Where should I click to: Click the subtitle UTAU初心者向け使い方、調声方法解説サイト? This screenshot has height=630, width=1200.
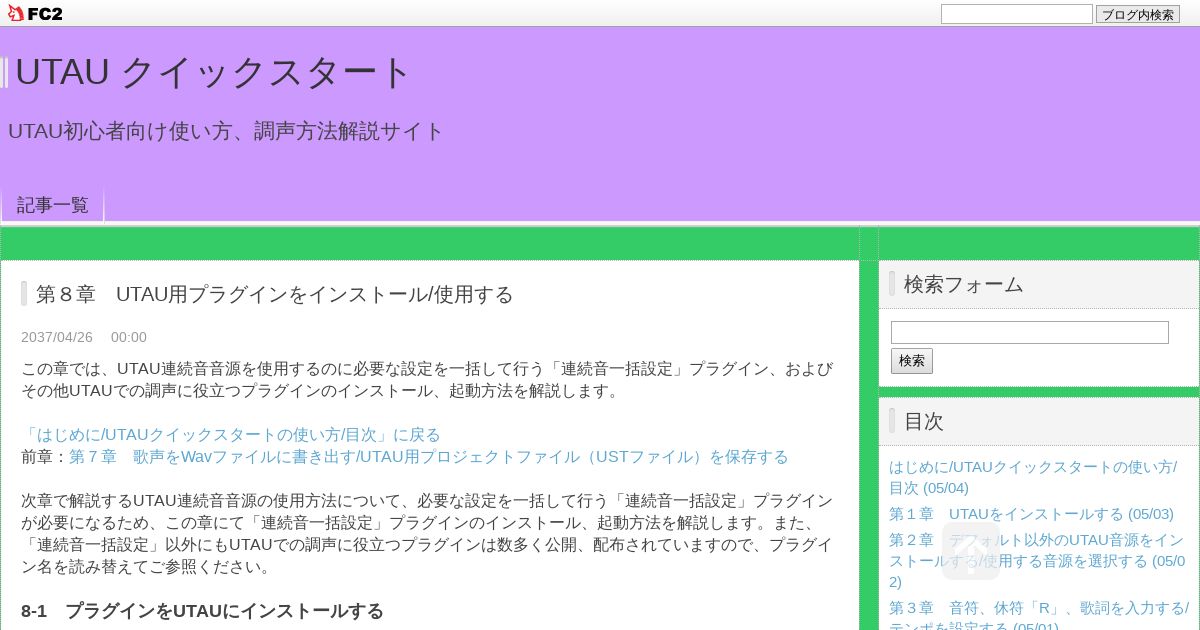(x=226, y=131)
